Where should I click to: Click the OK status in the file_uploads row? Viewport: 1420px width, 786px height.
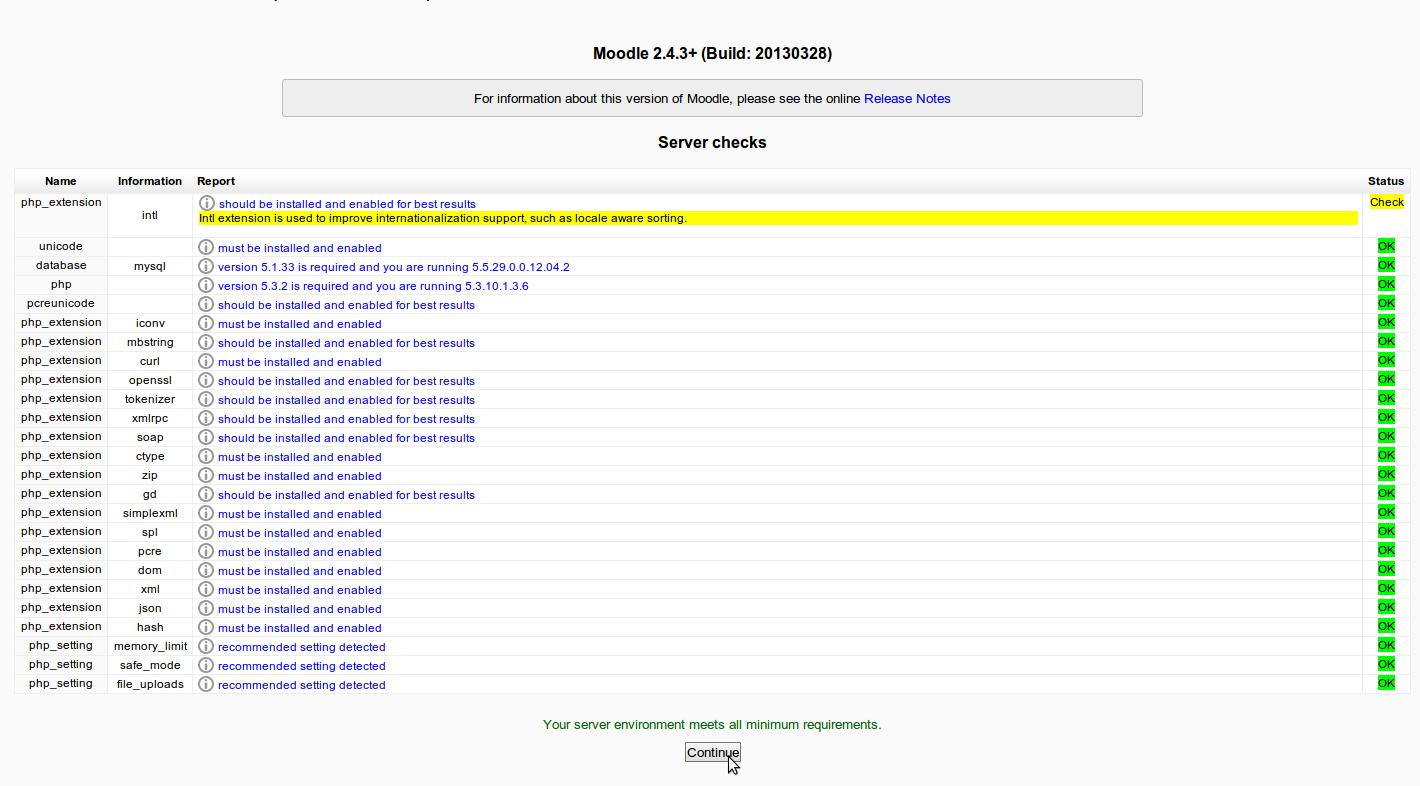[x=1386, y=684]
